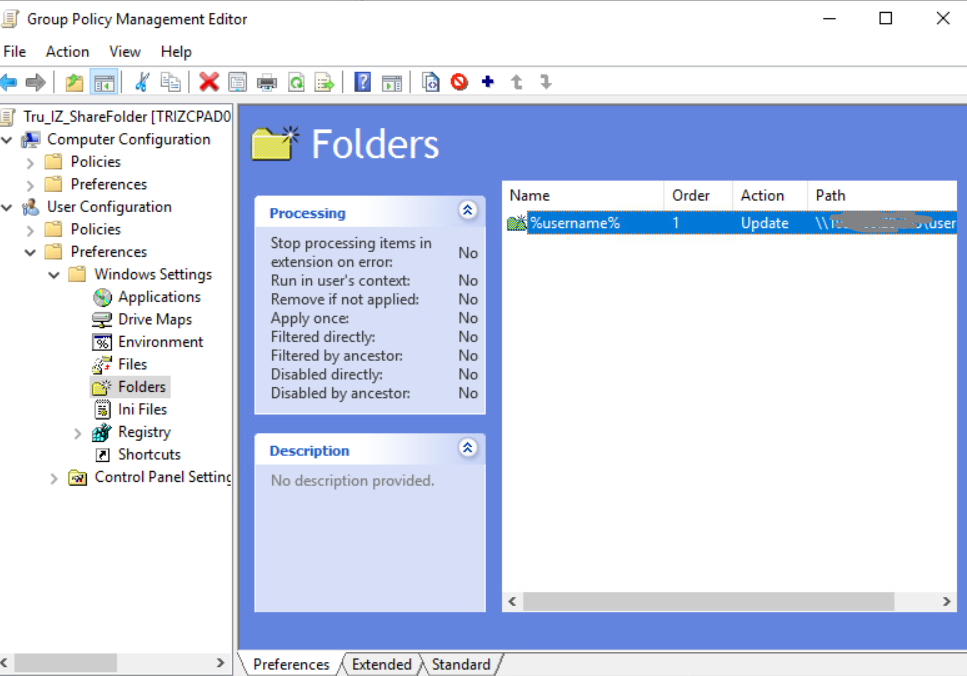This screenshot has width=967, height=676.
Task: Expand Policies under User Configuration
Action: tap(30, 230)
